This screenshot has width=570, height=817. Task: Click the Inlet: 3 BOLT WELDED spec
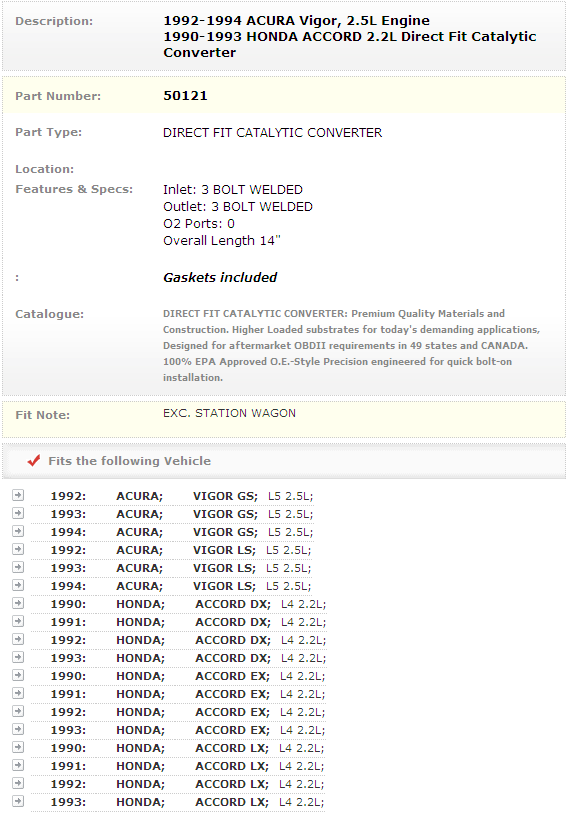click(233, 190)
